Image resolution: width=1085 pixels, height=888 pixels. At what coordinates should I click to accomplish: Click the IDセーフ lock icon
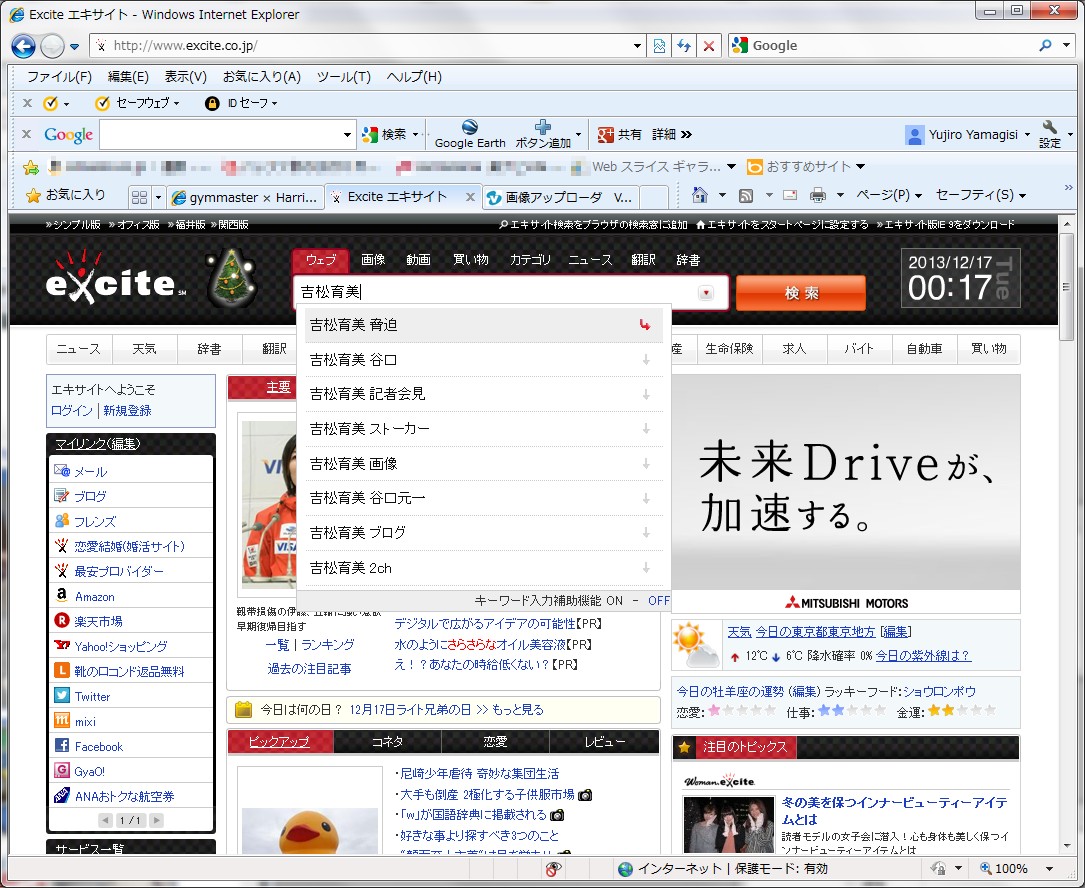tap(212, 103)
